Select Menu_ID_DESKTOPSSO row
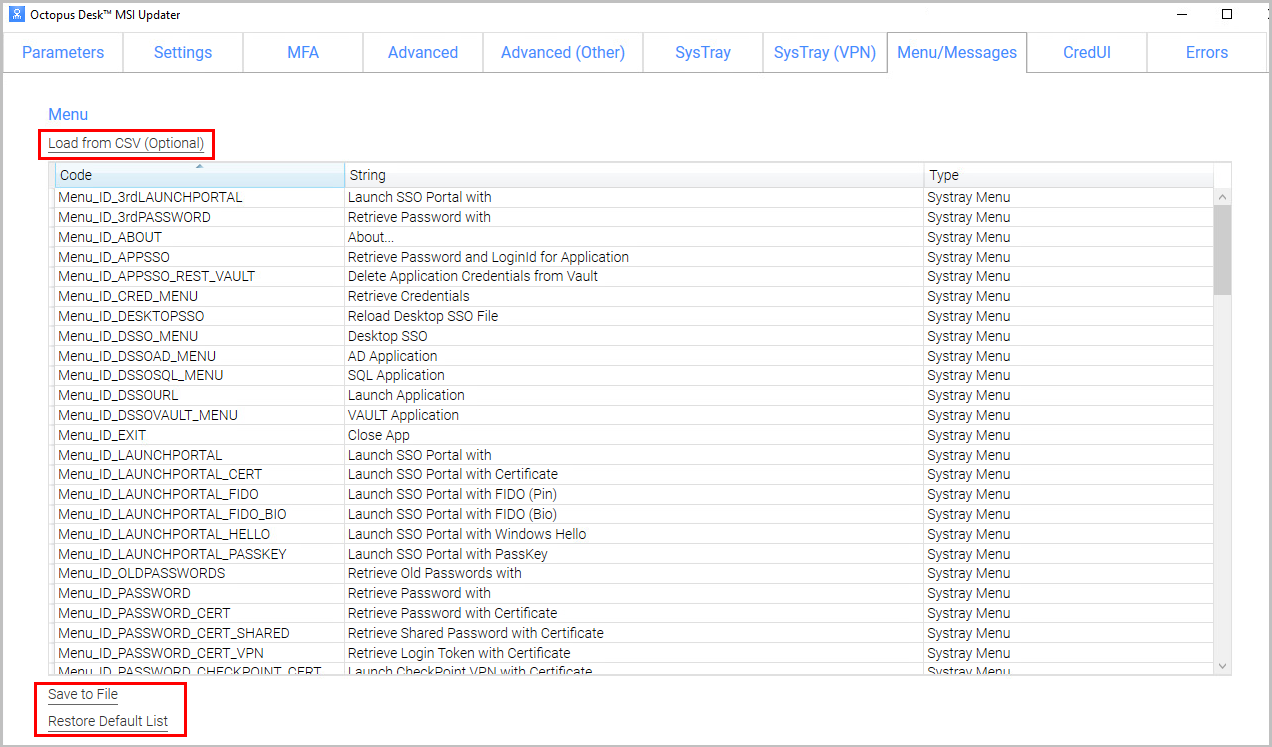The width and height of the screenshot is (1272, 747). [634, 316]
